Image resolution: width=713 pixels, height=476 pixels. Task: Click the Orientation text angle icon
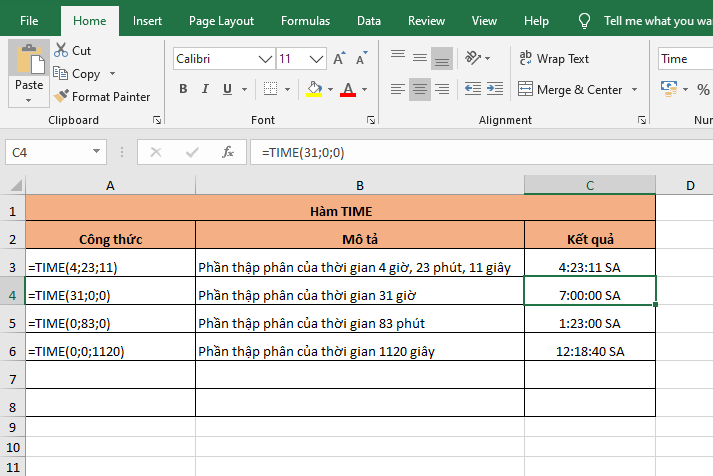tap(471, 59)
